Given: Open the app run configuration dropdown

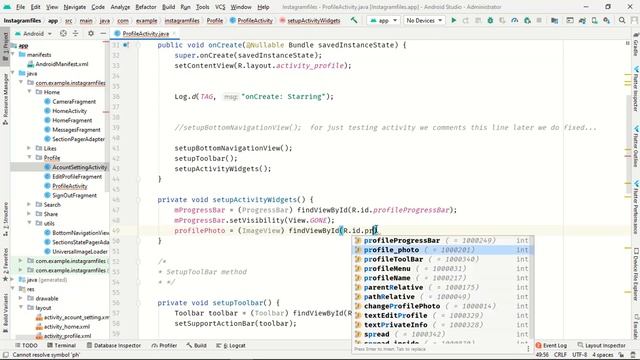Looking at the screenshot, I should pyautogui.click(x=383, y=20).
